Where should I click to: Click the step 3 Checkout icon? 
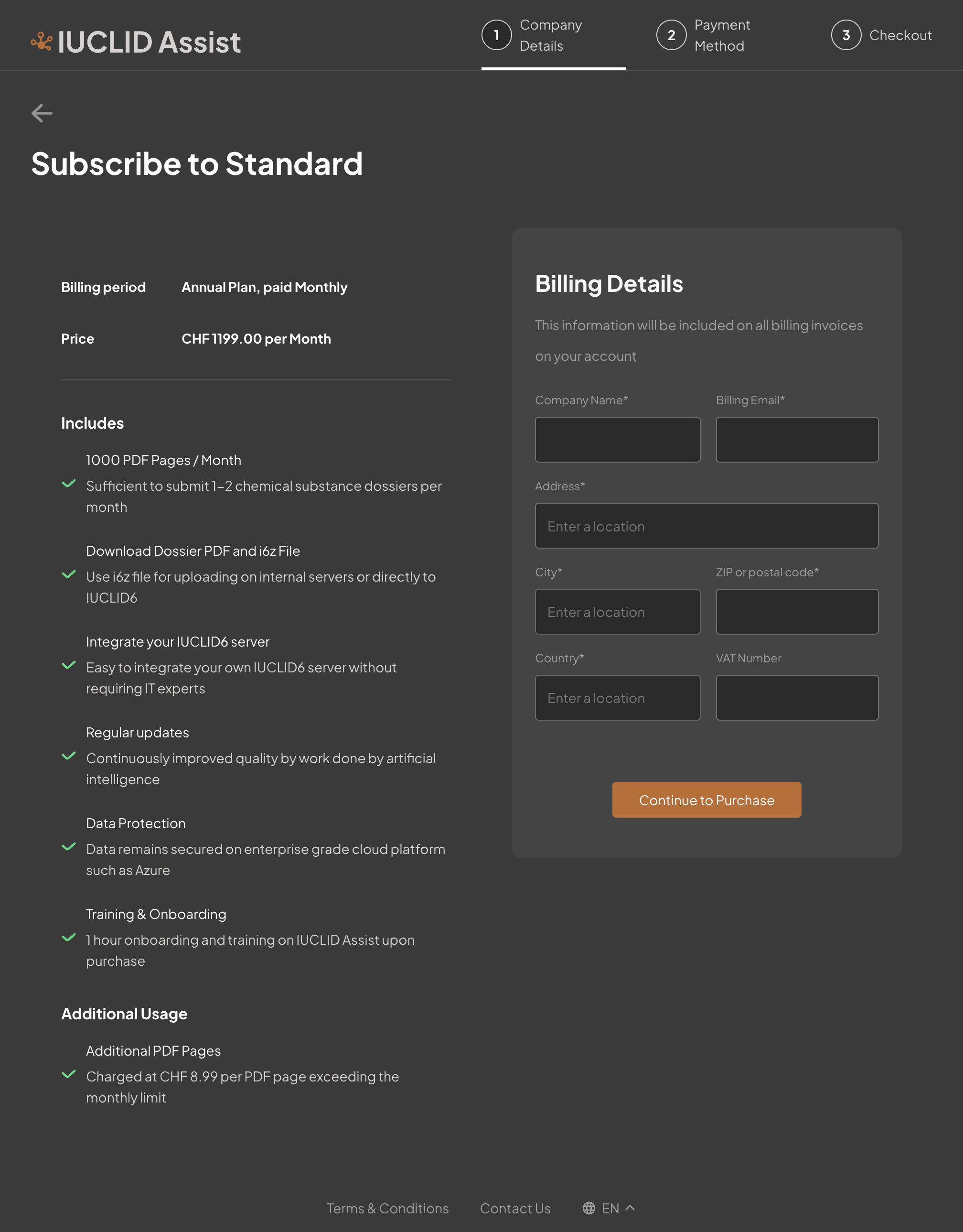(x=845, y=35)
